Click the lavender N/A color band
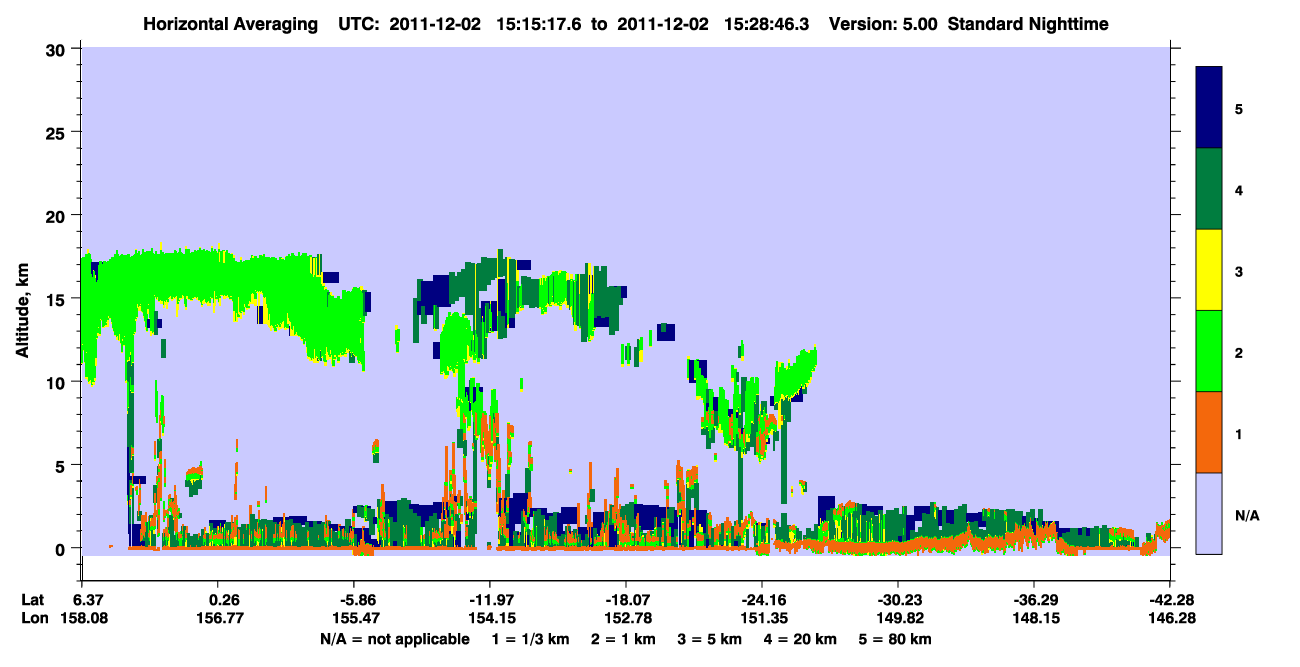This screenshot has height=667, width=1300. [1209, 513]
